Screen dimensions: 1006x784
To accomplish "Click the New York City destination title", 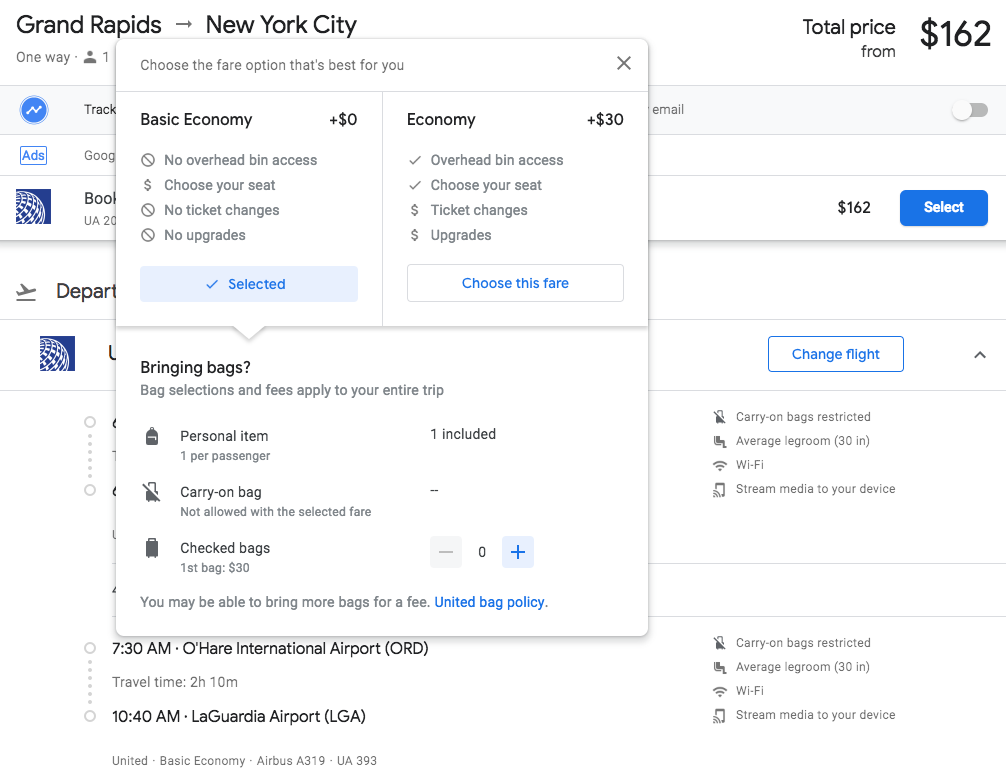I will [281, 25].
